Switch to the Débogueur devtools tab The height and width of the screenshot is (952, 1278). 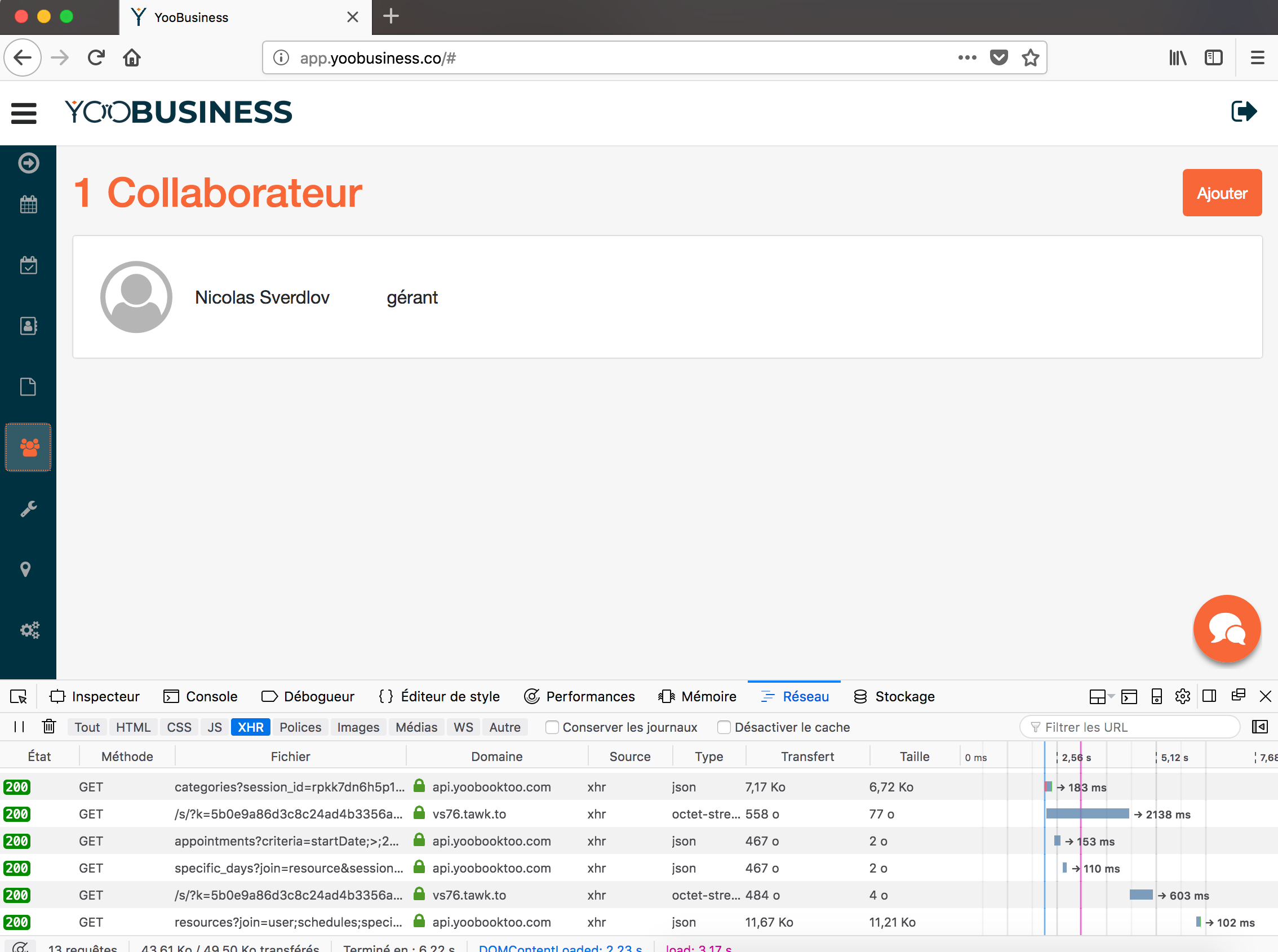pos(308,696)
